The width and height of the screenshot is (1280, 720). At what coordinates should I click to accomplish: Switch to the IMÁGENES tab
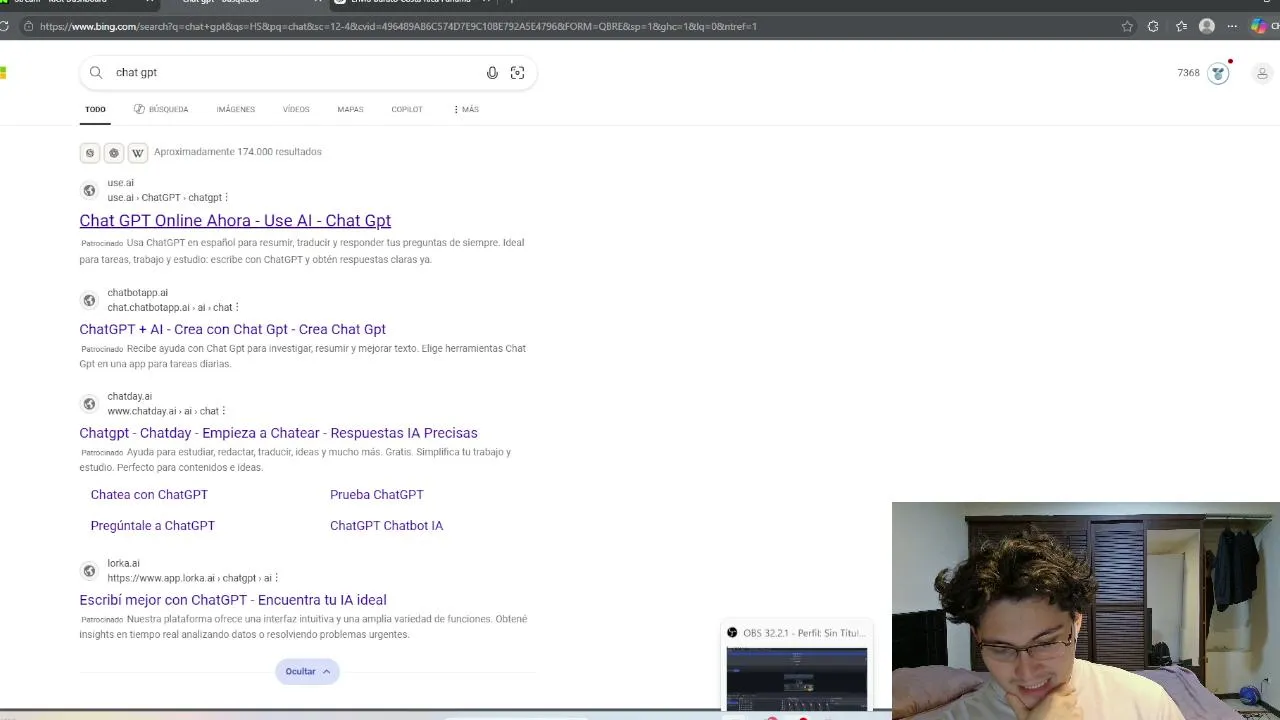pos(236,109)
